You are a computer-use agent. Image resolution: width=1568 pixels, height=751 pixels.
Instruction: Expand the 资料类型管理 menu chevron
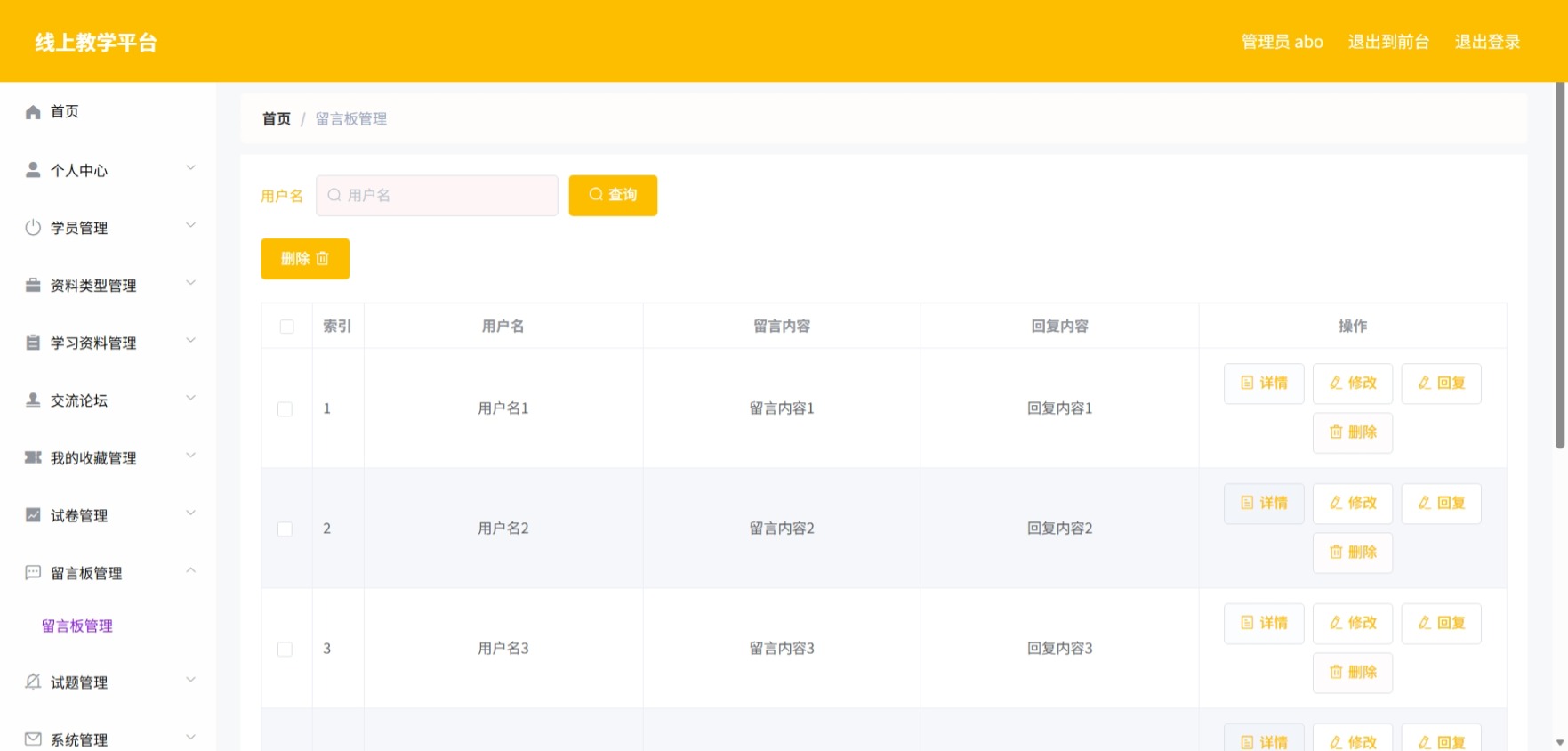(x=190, y=283)
